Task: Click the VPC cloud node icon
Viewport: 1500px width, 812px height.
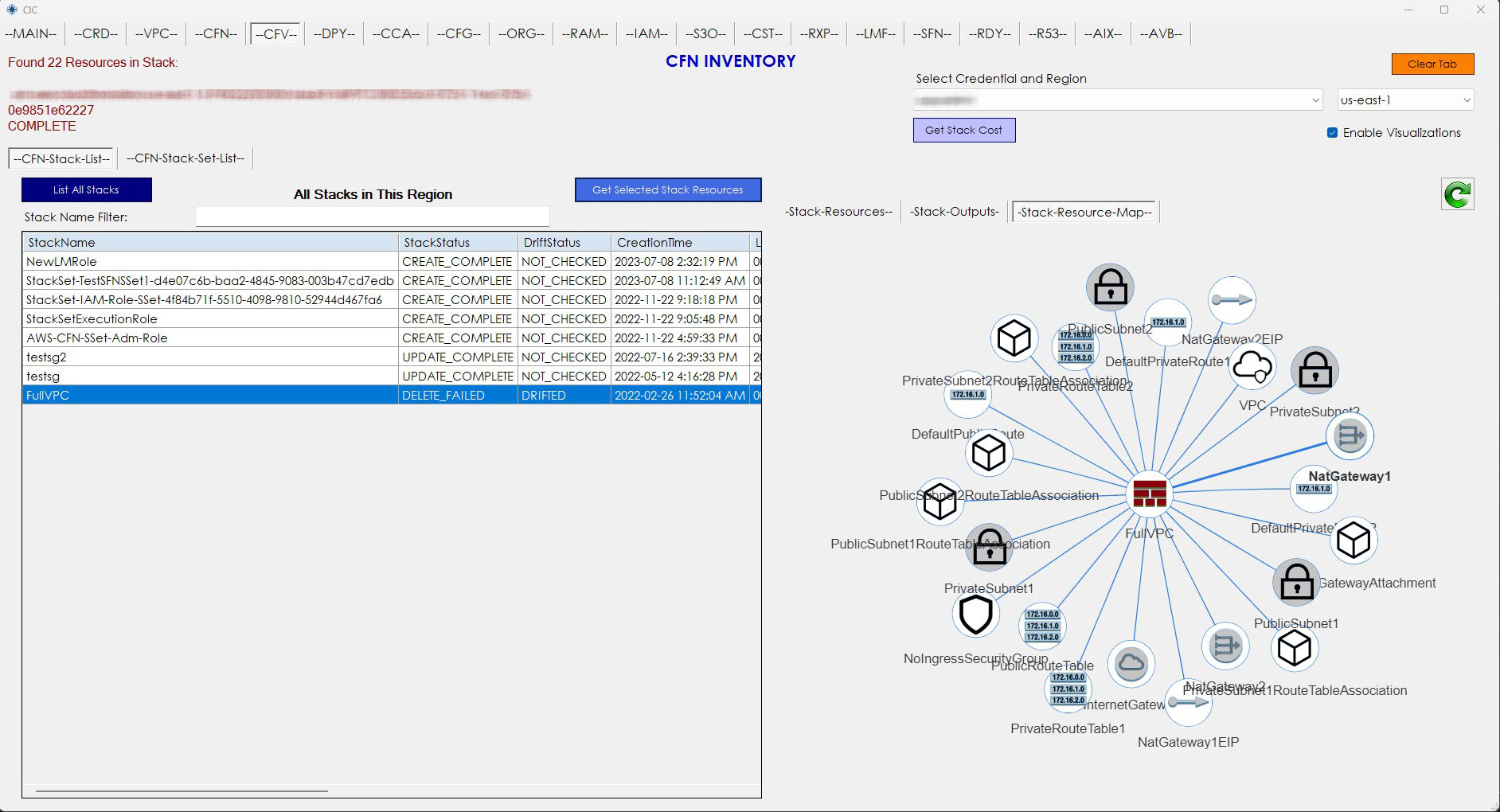Action: tap(1252, 367)
